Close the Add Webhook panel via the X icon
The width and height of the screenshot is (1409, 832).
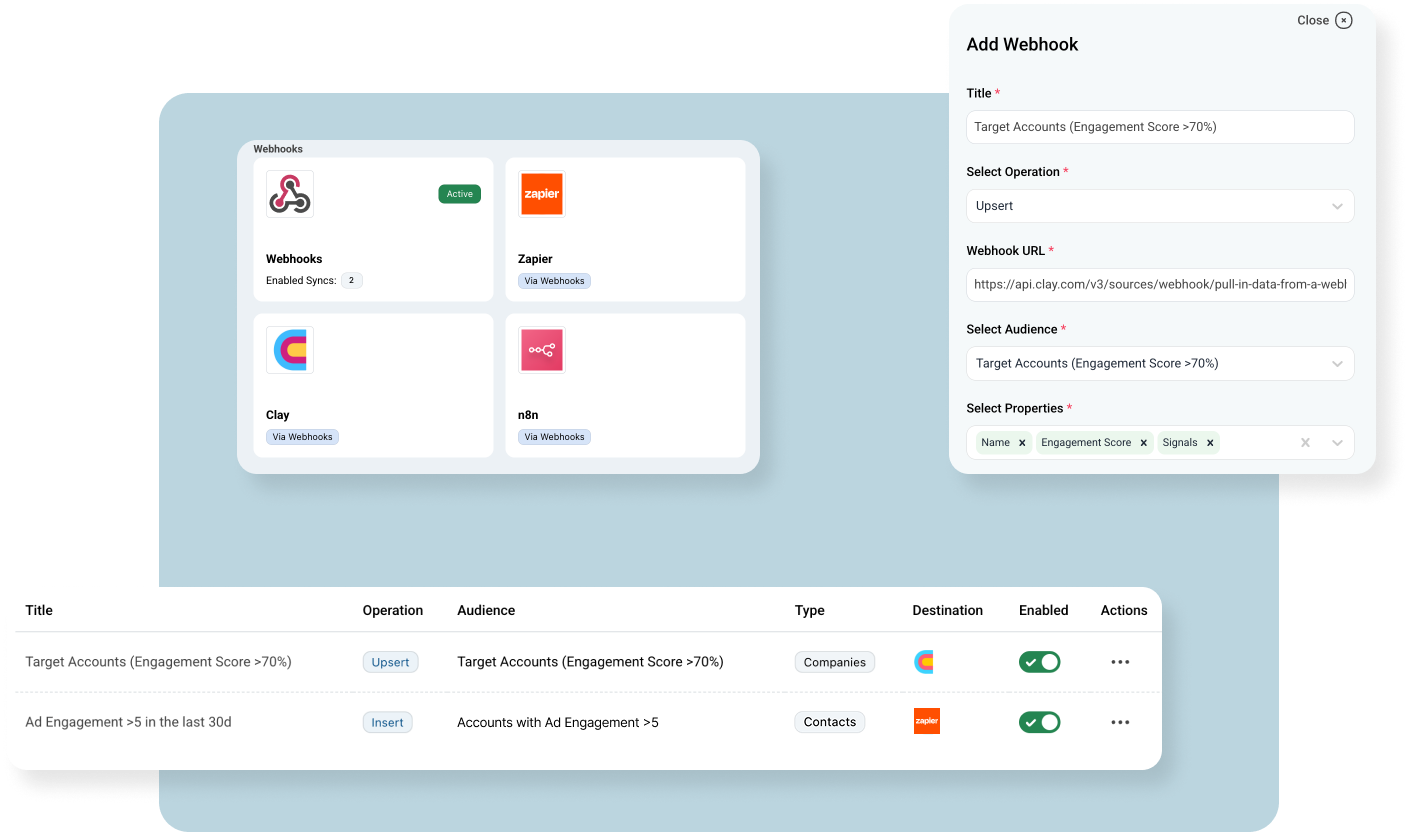[x=1344, y=20]
